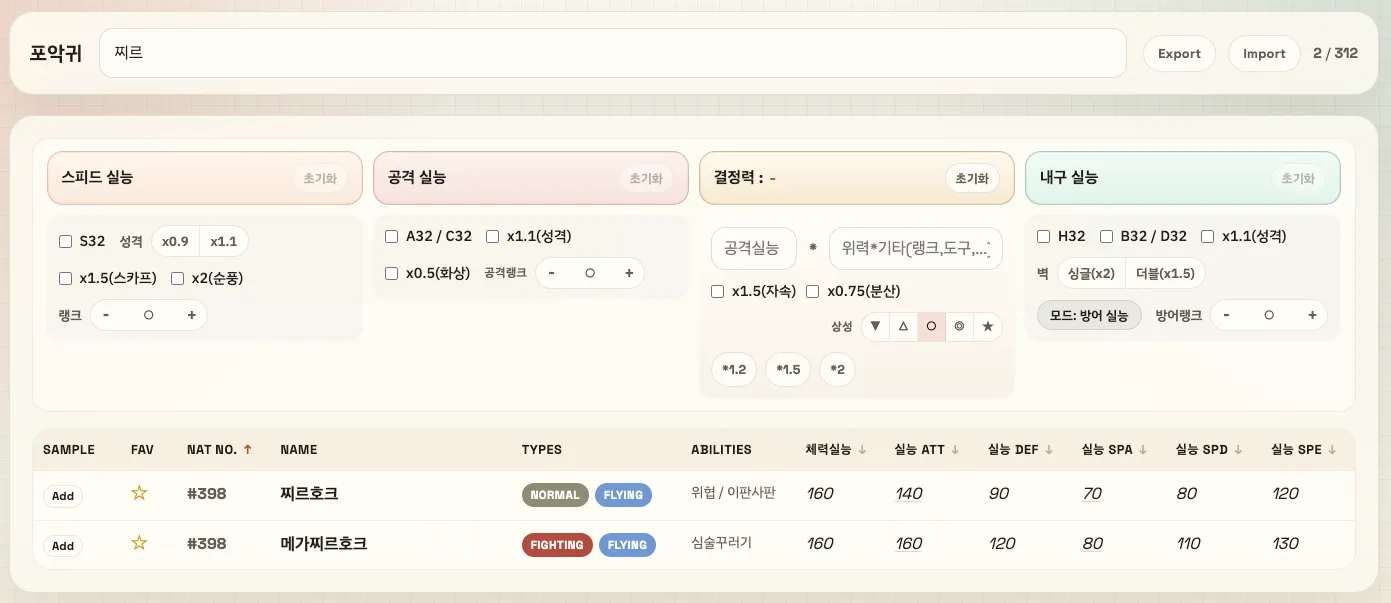Decrease 방어랭크 with minus

(1226, 315)
